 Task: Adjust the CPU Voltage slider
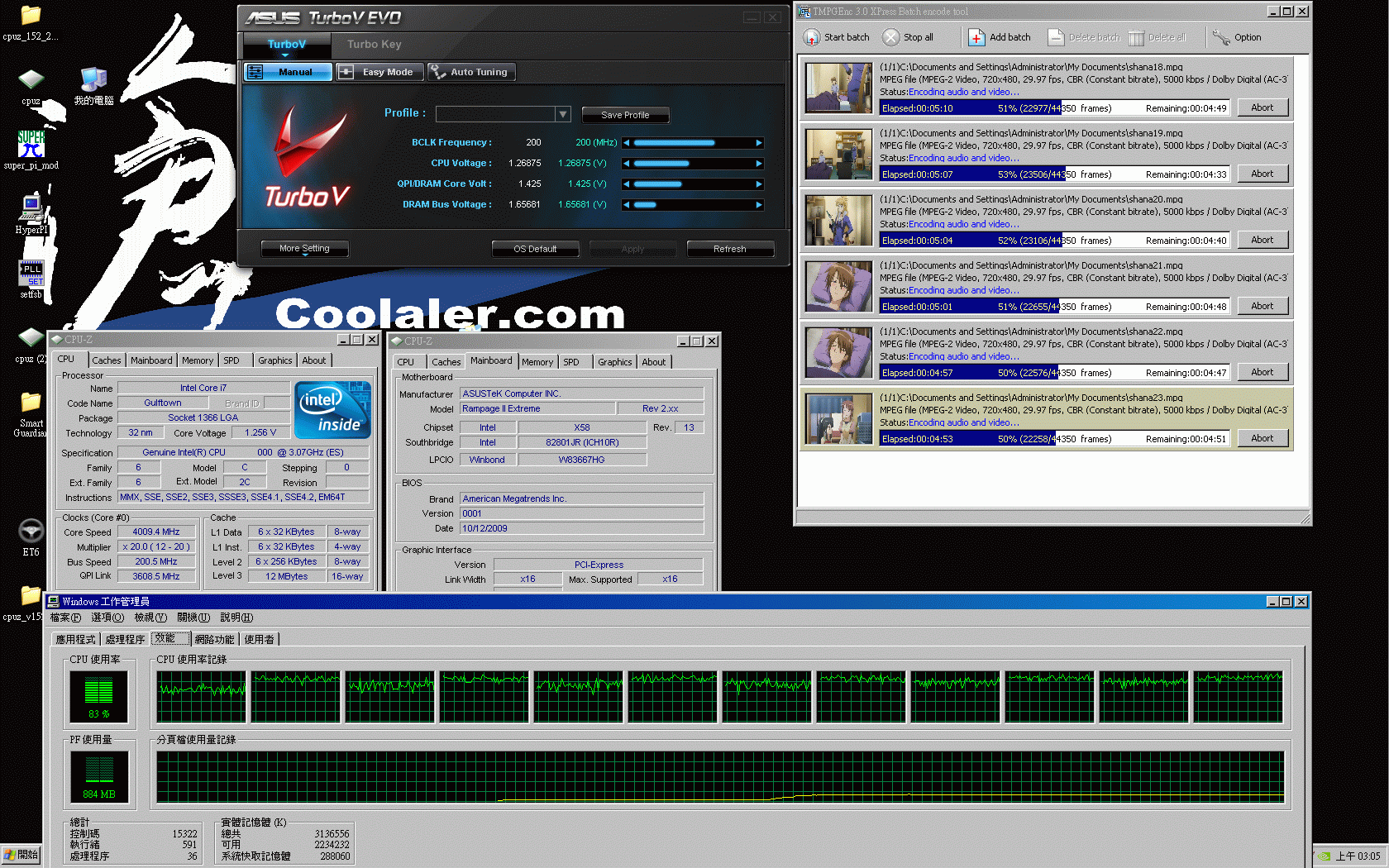(x=693, y=164)
